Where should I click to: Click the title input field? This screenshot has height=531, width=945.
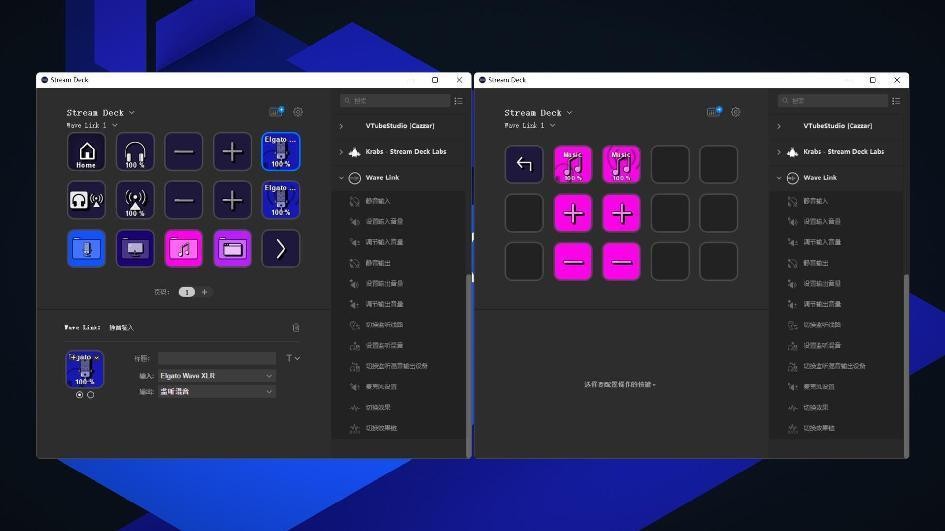217,358
